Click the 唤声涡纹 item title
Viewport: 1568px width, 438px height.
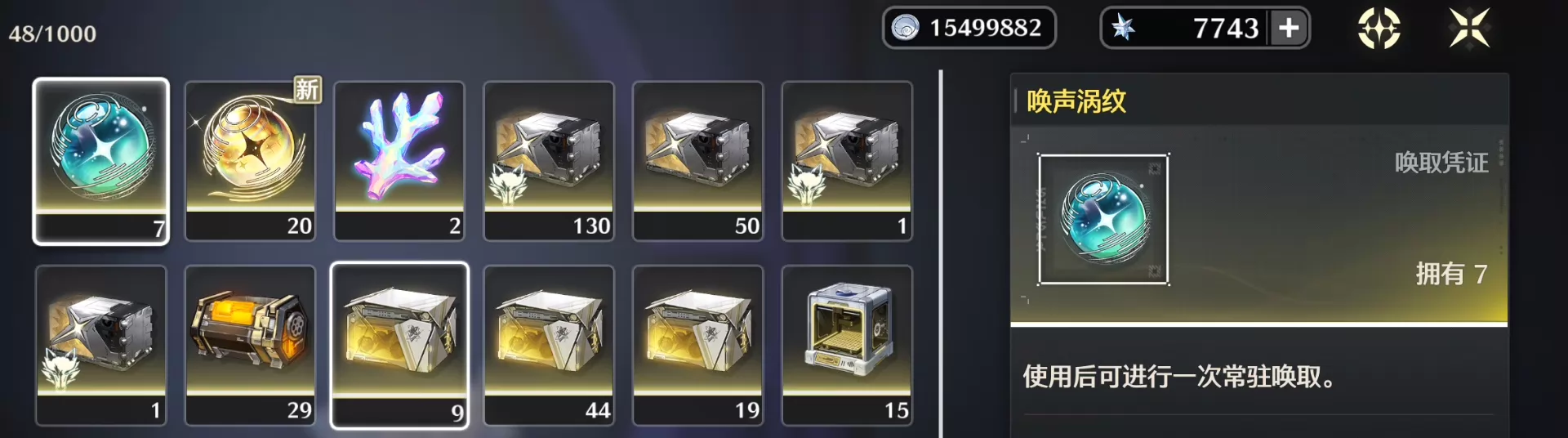[1076, 101]
